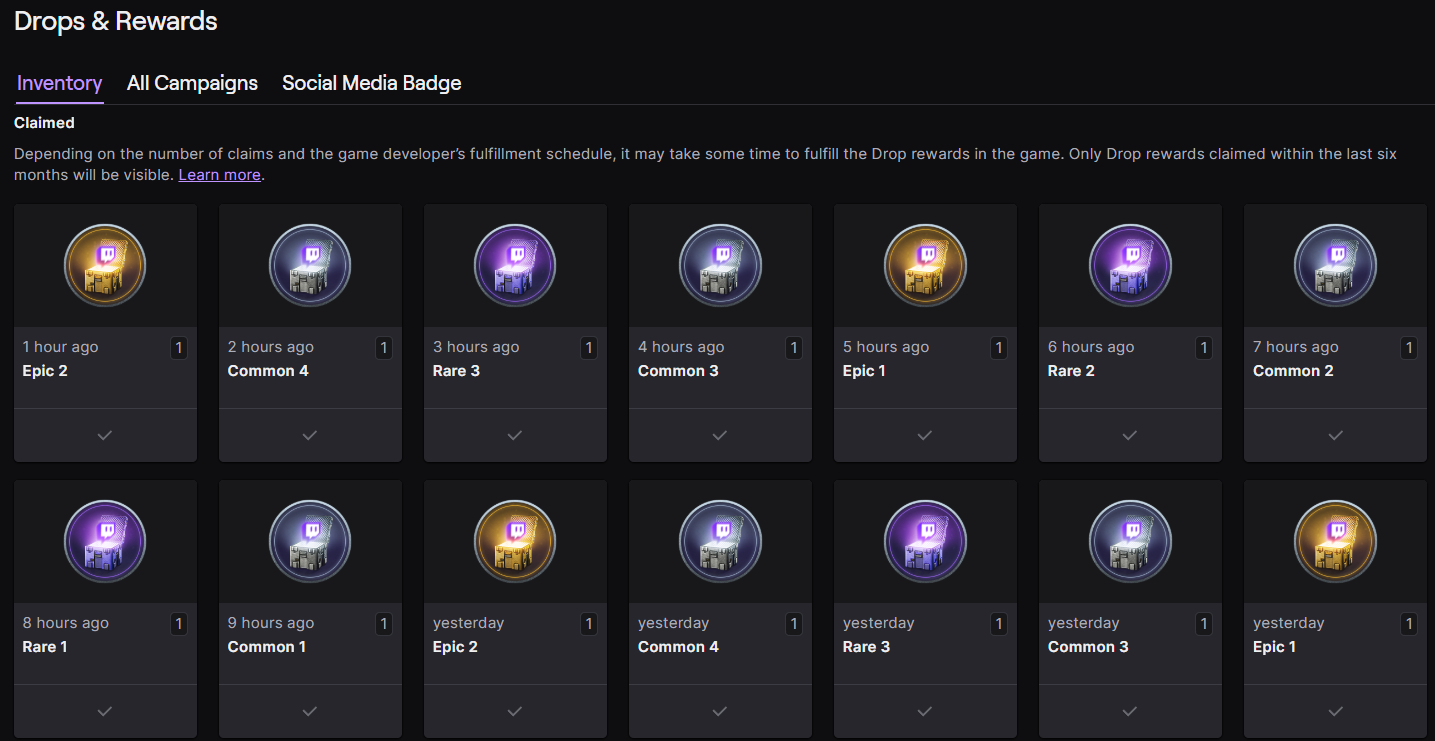Click the gold chest icon for Epic 2 claimed 1 hour ago
Screen dimensions: 1435x741
pos(105,266)
